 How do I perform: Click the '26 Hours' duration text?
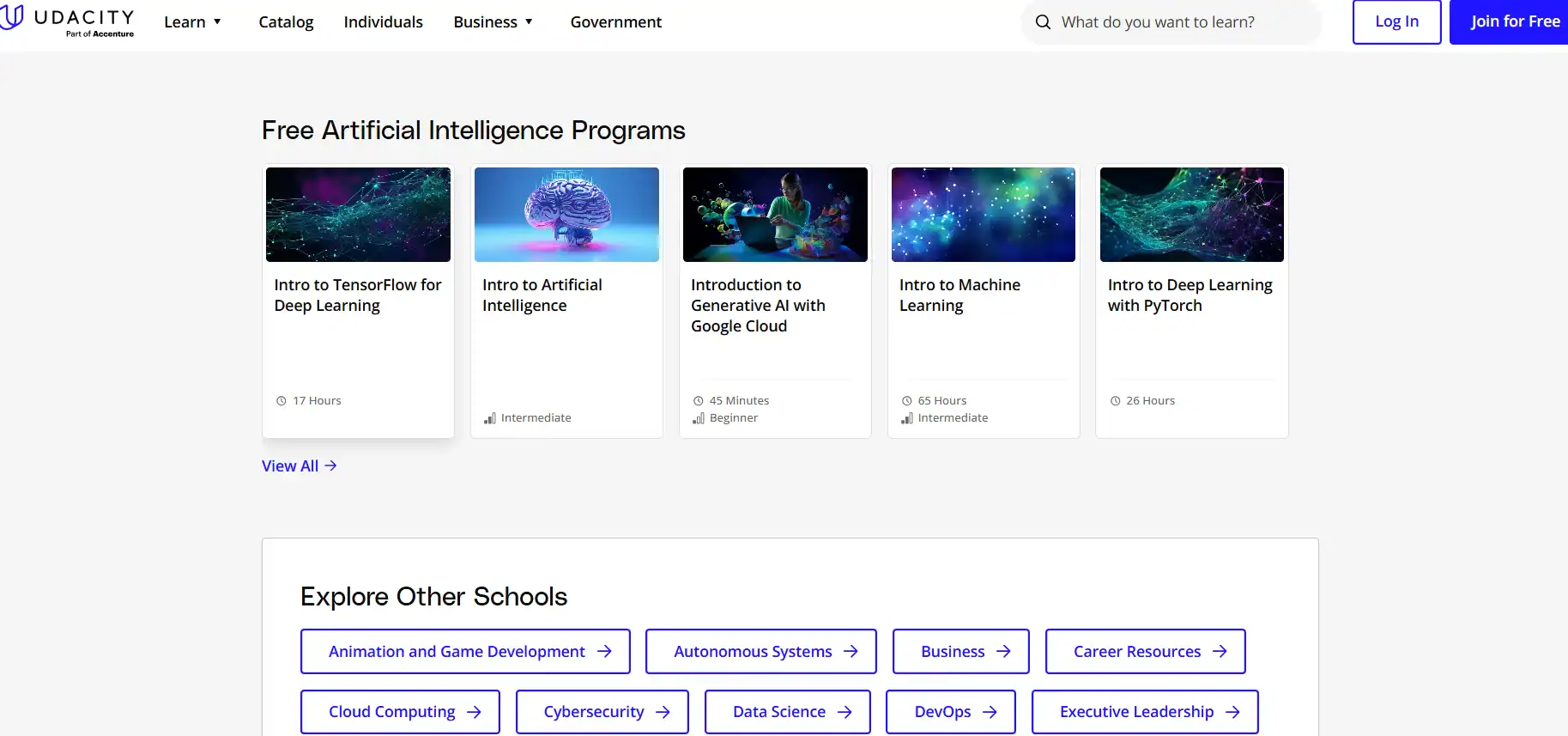click(1150, 401)
